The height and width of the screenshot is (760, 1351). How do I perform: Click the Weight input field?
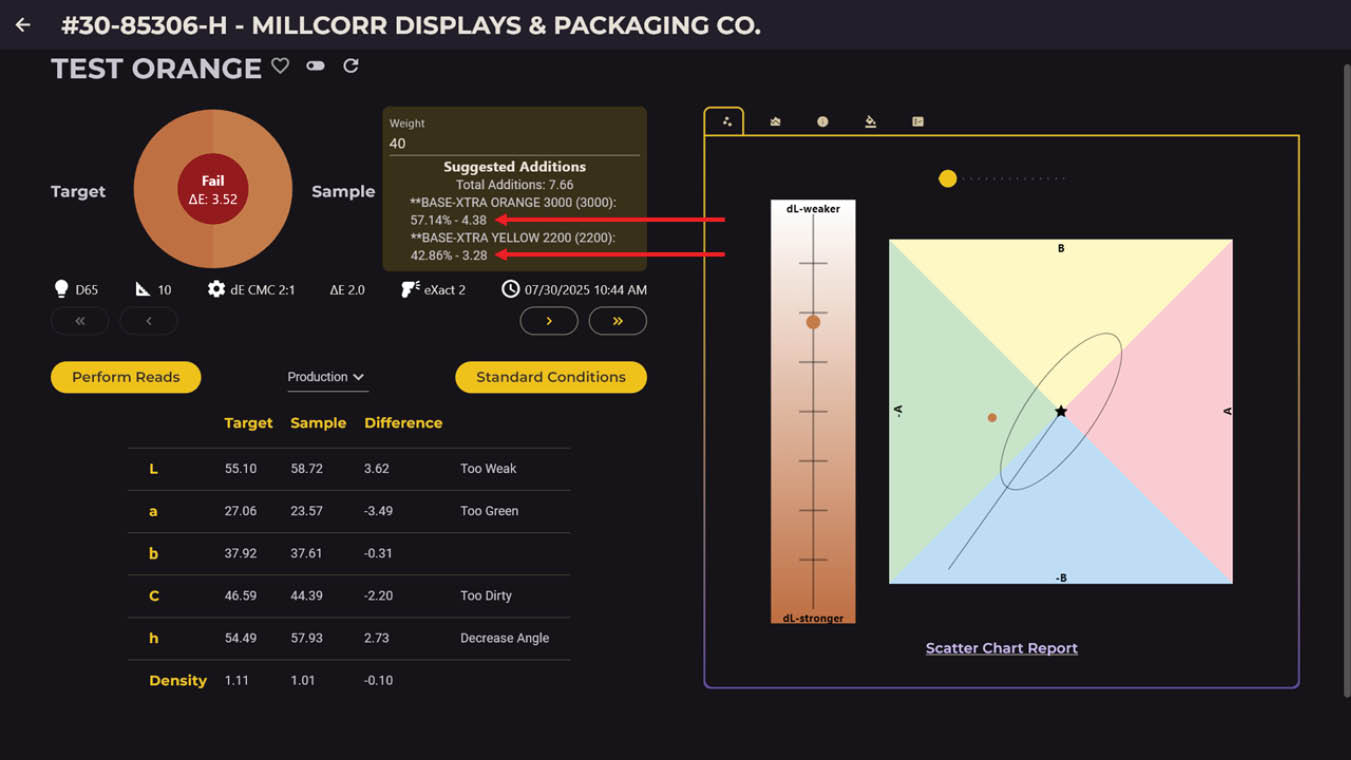coord(514,143)
